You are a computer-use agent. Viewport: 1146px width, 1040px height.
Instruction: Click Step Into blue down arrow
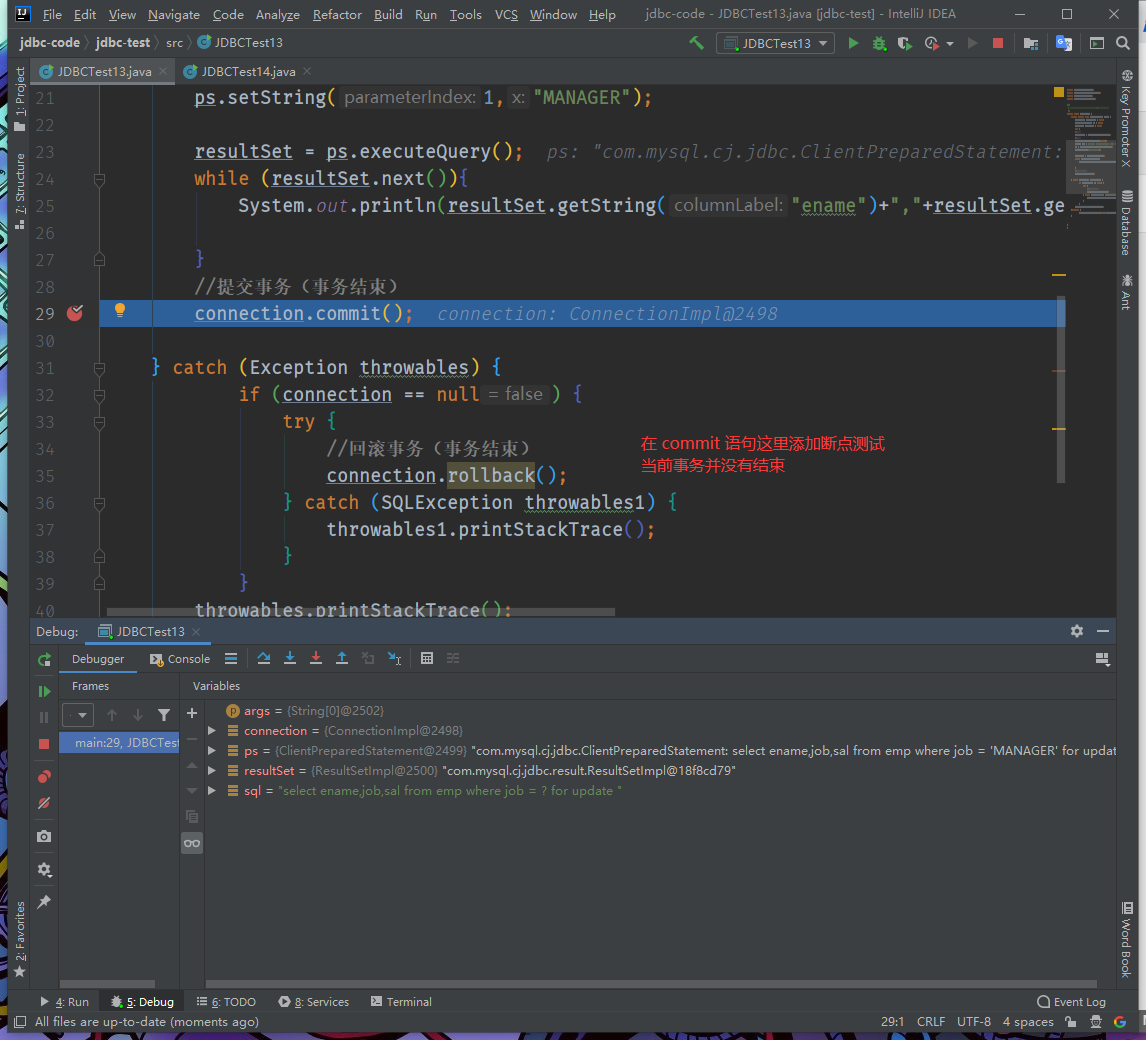coord(290,658)
